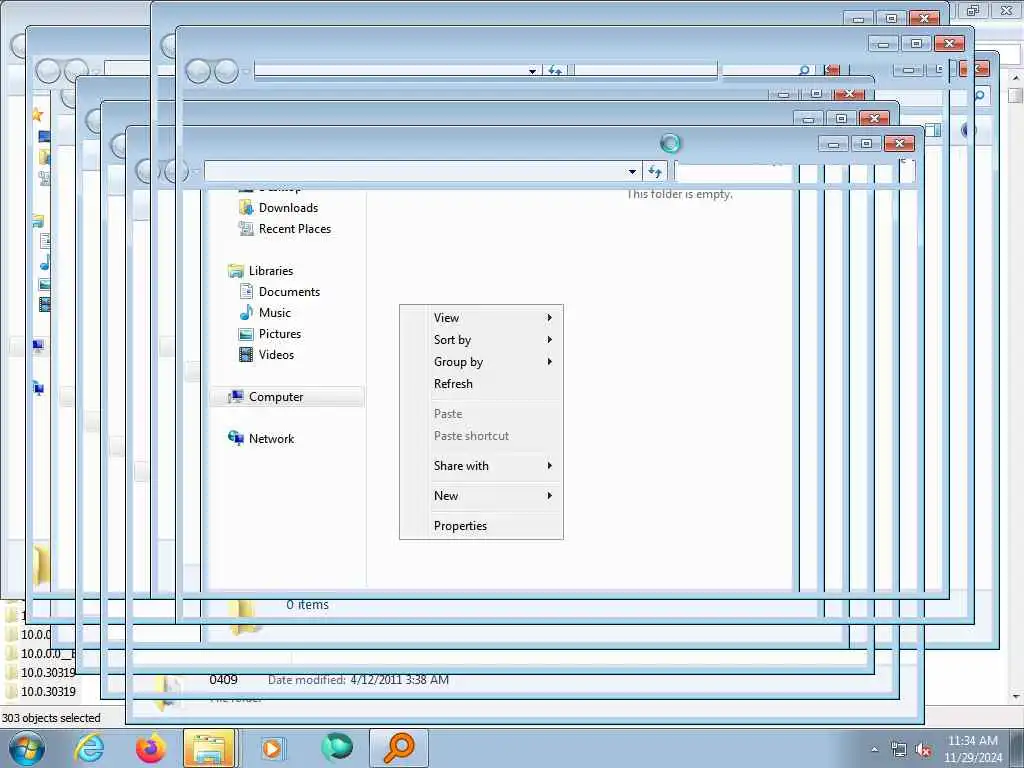The image size is (1024, 768).
Task: Click the Documents library icon
Action: (246, 291)
